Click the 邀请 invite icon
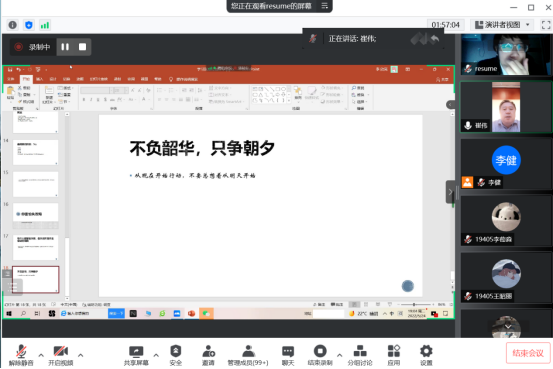This screenshot has height=369, width=553. point(208,355)
